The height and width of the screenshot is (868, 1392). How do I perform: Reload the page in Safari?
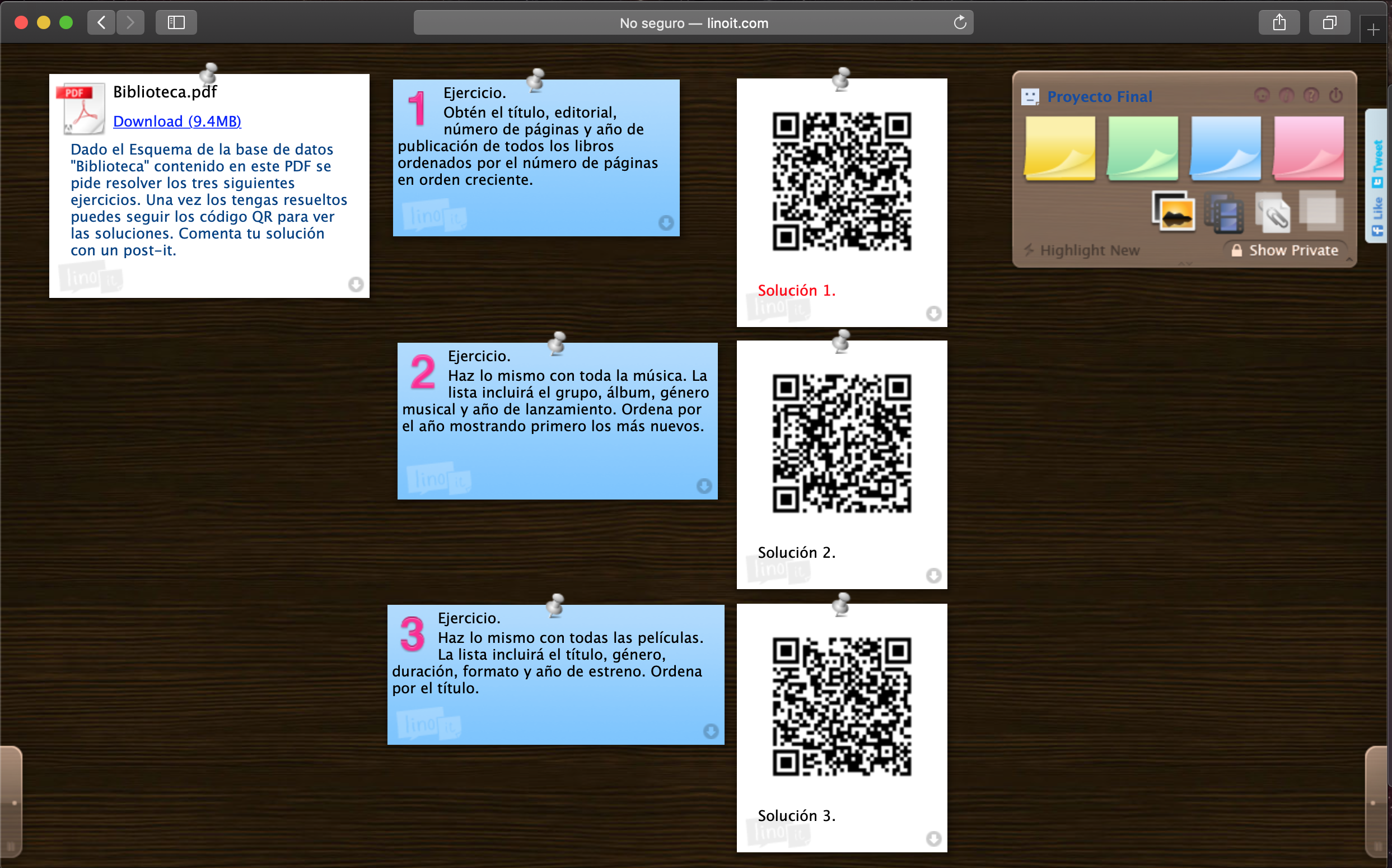pyautogui.click(x=959, y=22)
